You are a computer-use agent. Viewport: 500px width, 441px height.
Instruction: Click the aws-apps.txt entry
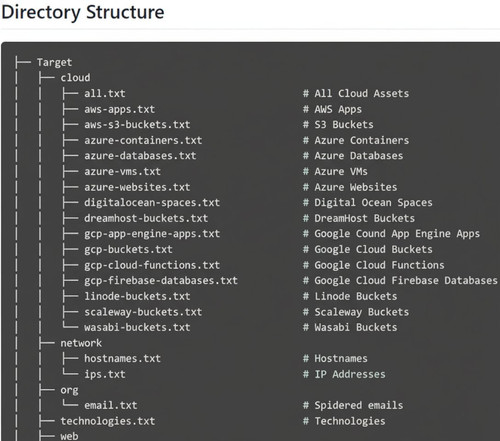coord(119,109)
